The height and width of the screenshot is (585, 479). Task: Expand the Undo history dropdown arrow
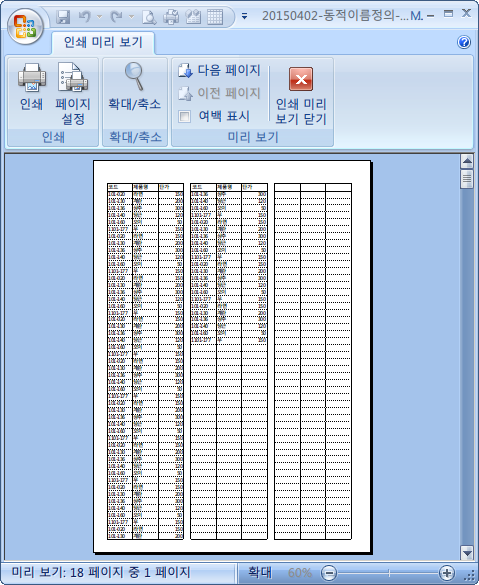click(99, 17)
